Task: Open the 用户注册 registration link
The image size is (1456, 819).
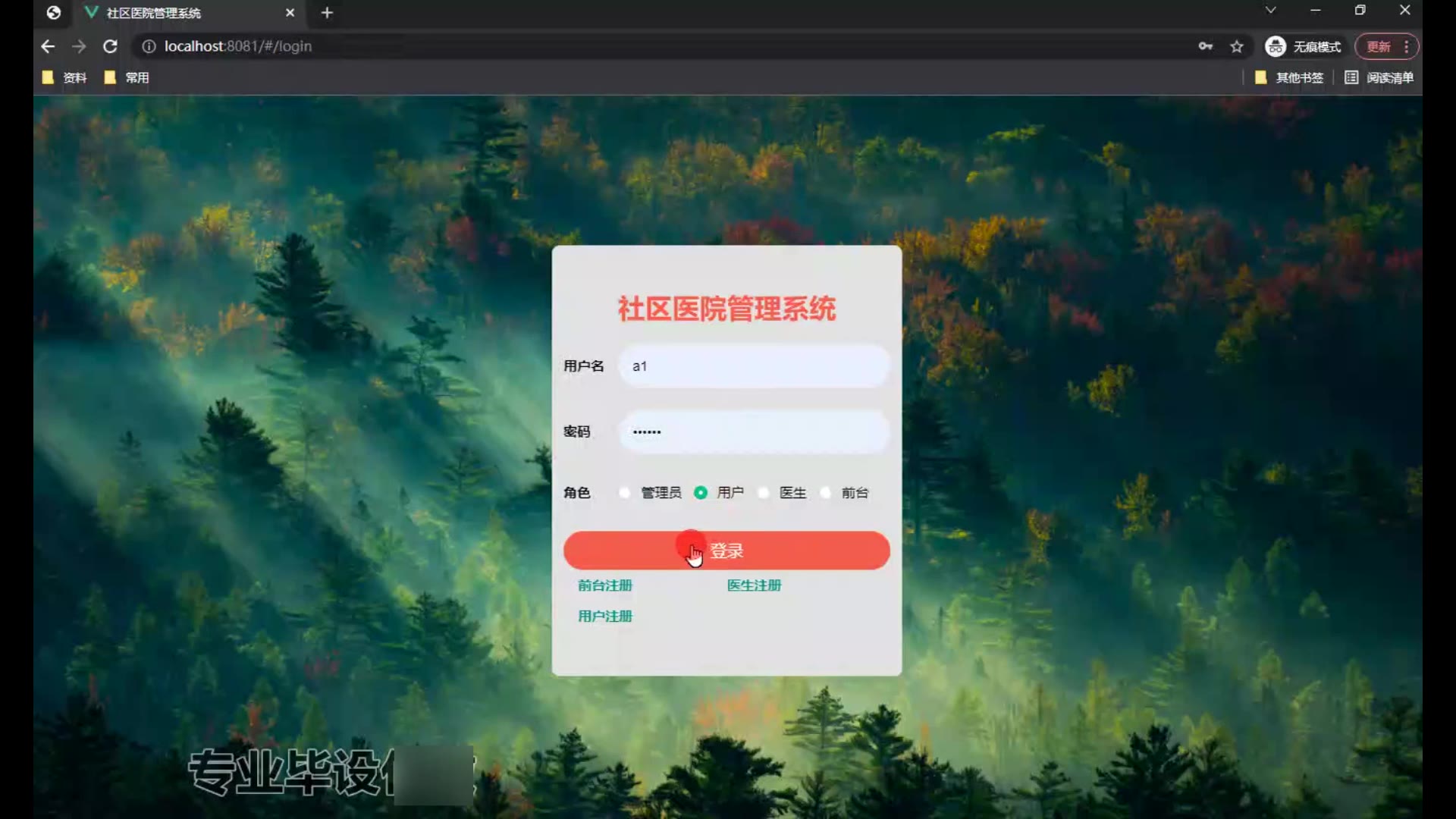Action: tap(605, 617)
